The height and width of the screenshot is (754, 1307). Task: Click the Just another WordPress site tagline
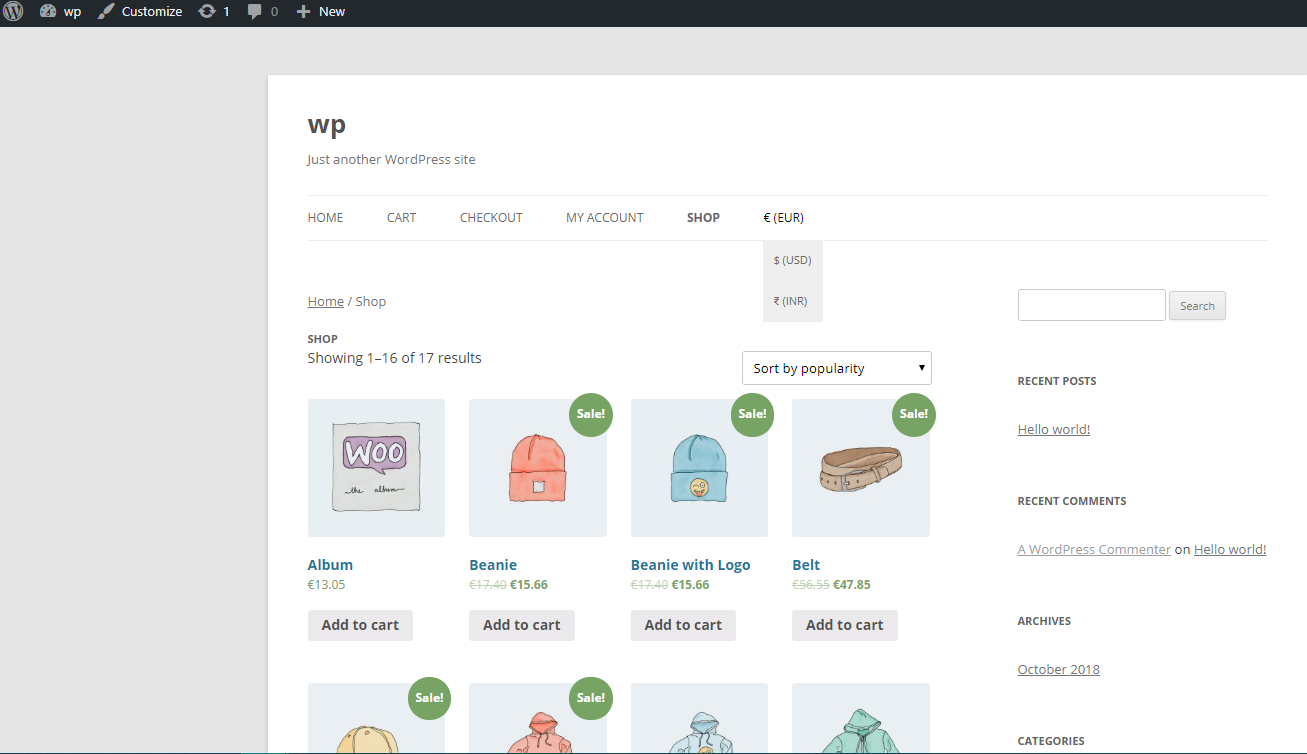[391, 159]
